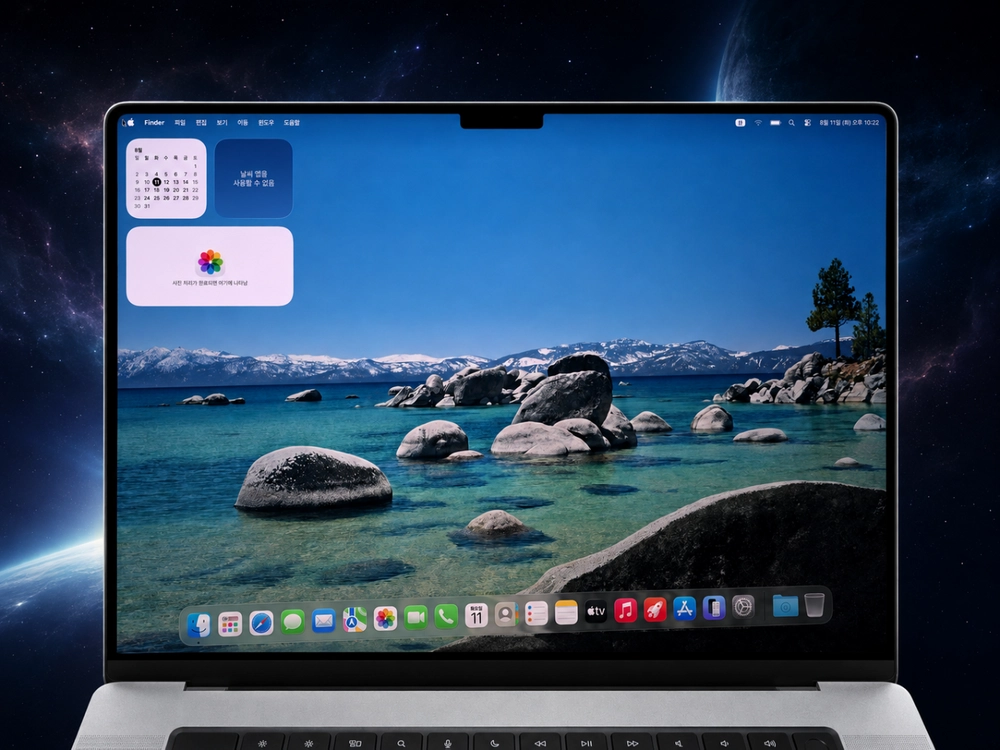
Task: Start FaceTime from the Dock
Action: [416, 617]
